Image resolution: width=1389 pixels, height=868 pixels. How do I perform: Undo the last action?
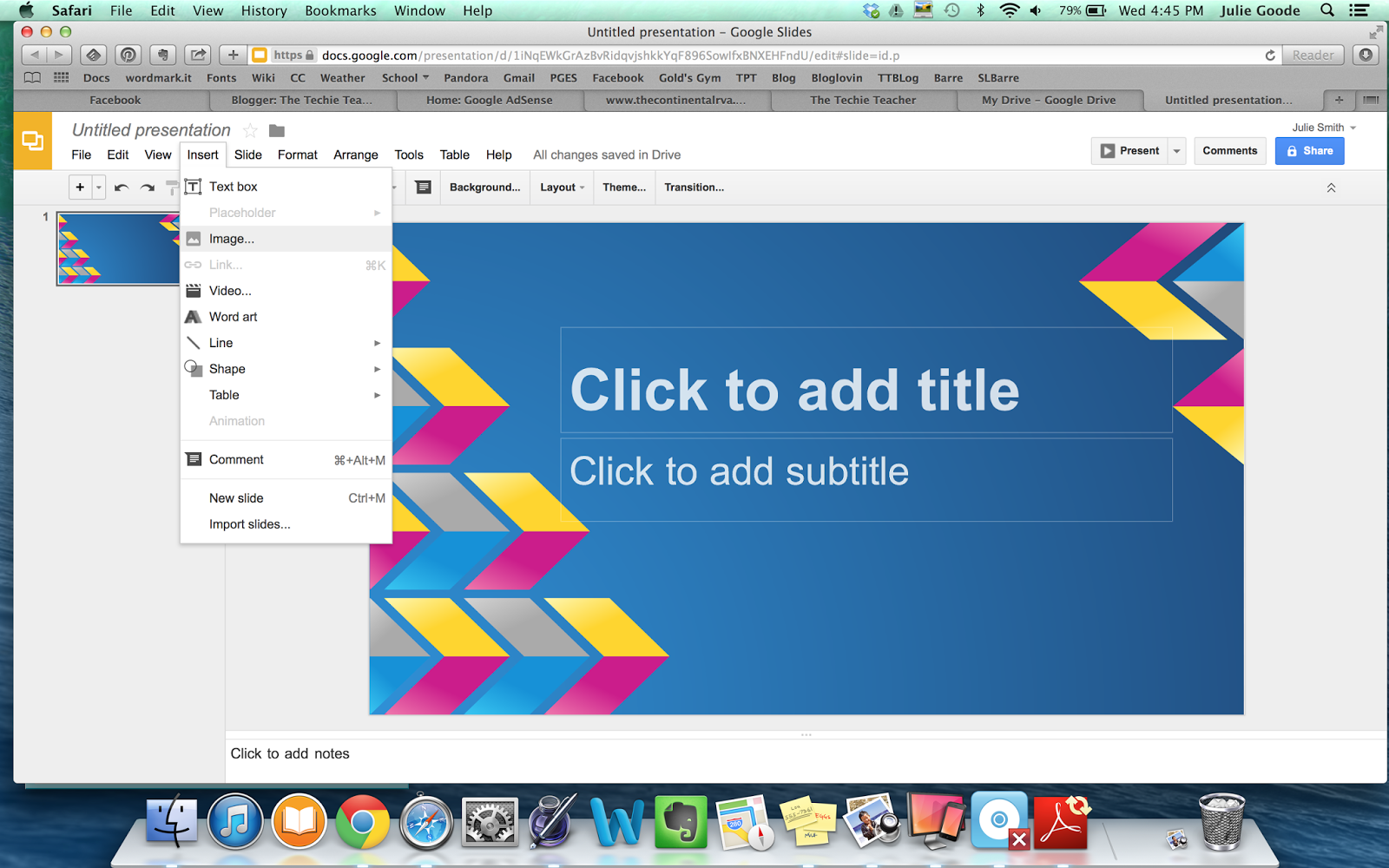pyautogui.click(x=122, y=187)
